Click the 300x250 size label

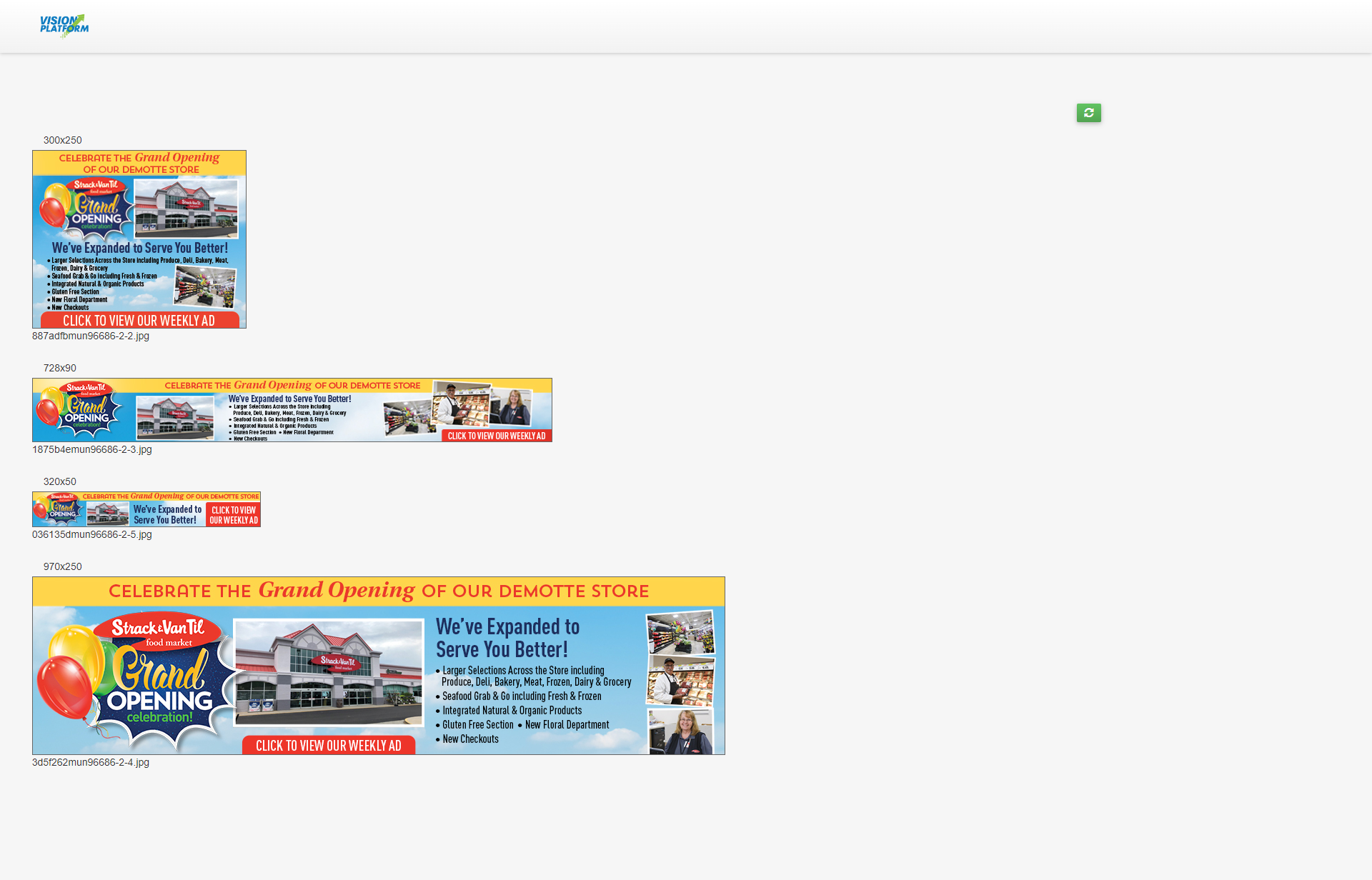63,140
